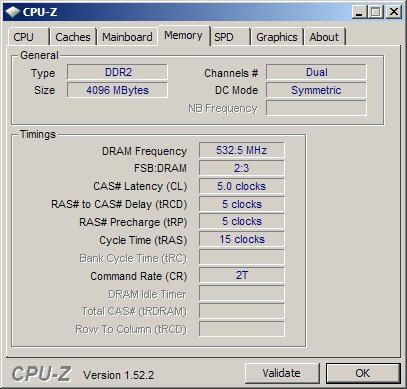Minimize the CPU-Z window

tap(359, 12)
